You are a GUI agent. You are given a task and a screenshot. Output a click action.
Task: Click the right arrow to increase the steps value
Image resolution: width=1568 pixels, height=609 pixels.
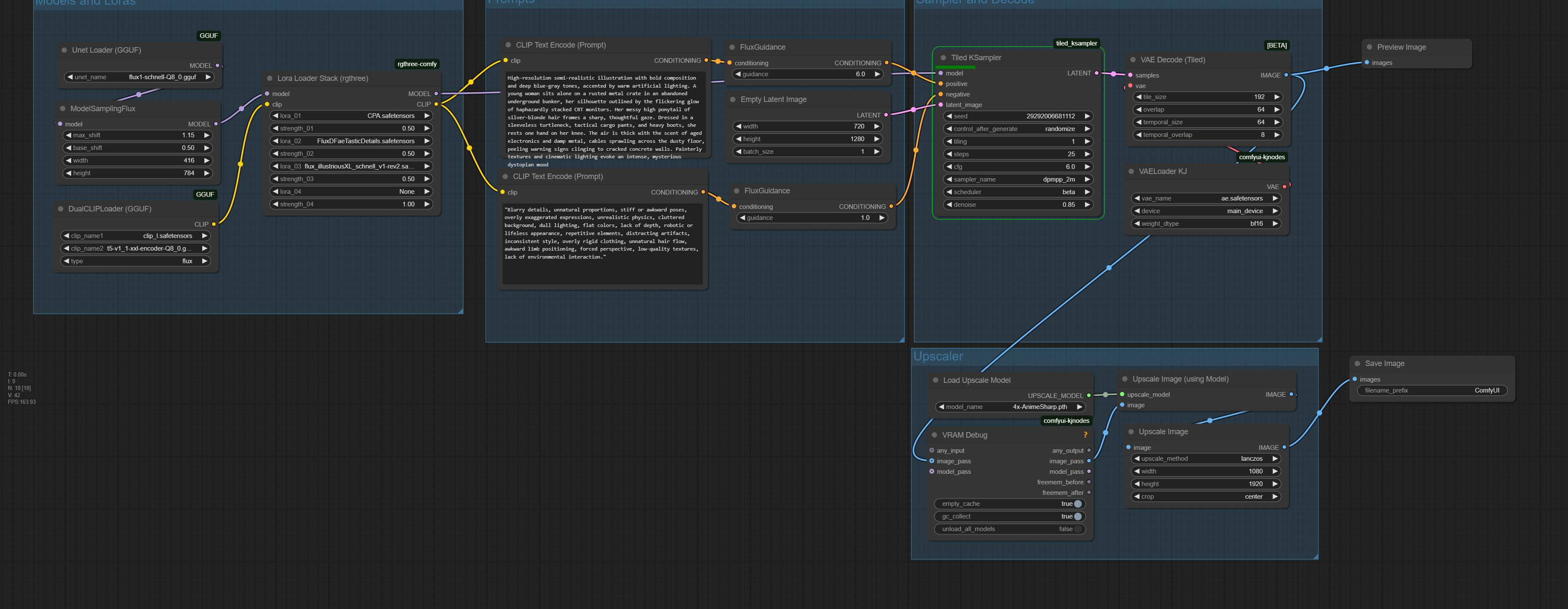[1086, 154]
